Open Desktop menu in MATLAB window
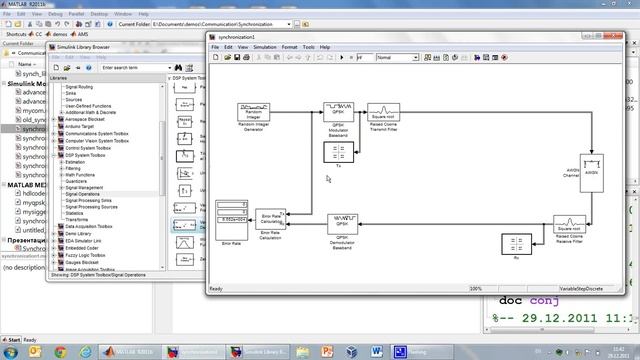This screenshot has width=640, height=360. click(x=99, y=14)
